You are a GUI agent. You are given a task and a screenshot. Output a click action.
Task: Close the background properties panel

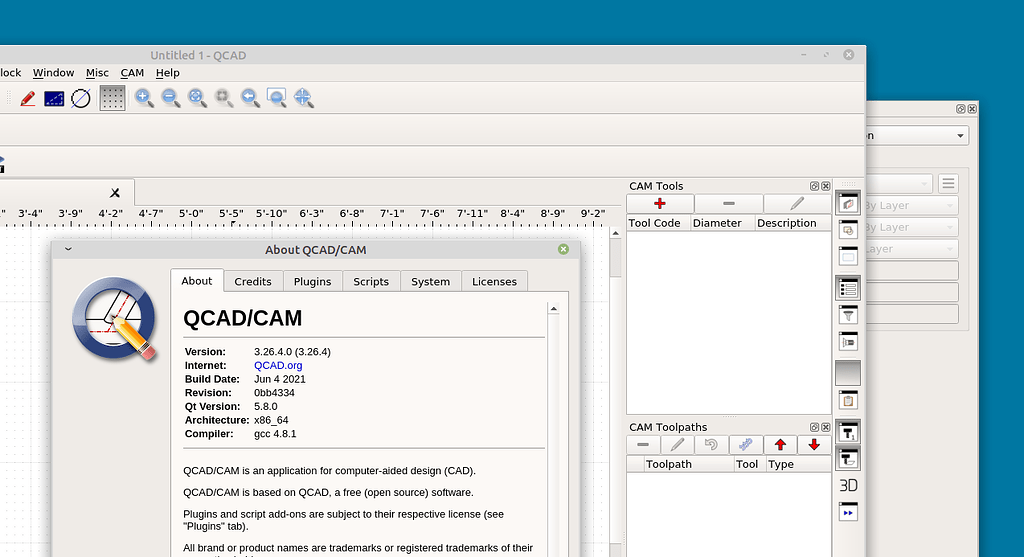tap(972, 109)
